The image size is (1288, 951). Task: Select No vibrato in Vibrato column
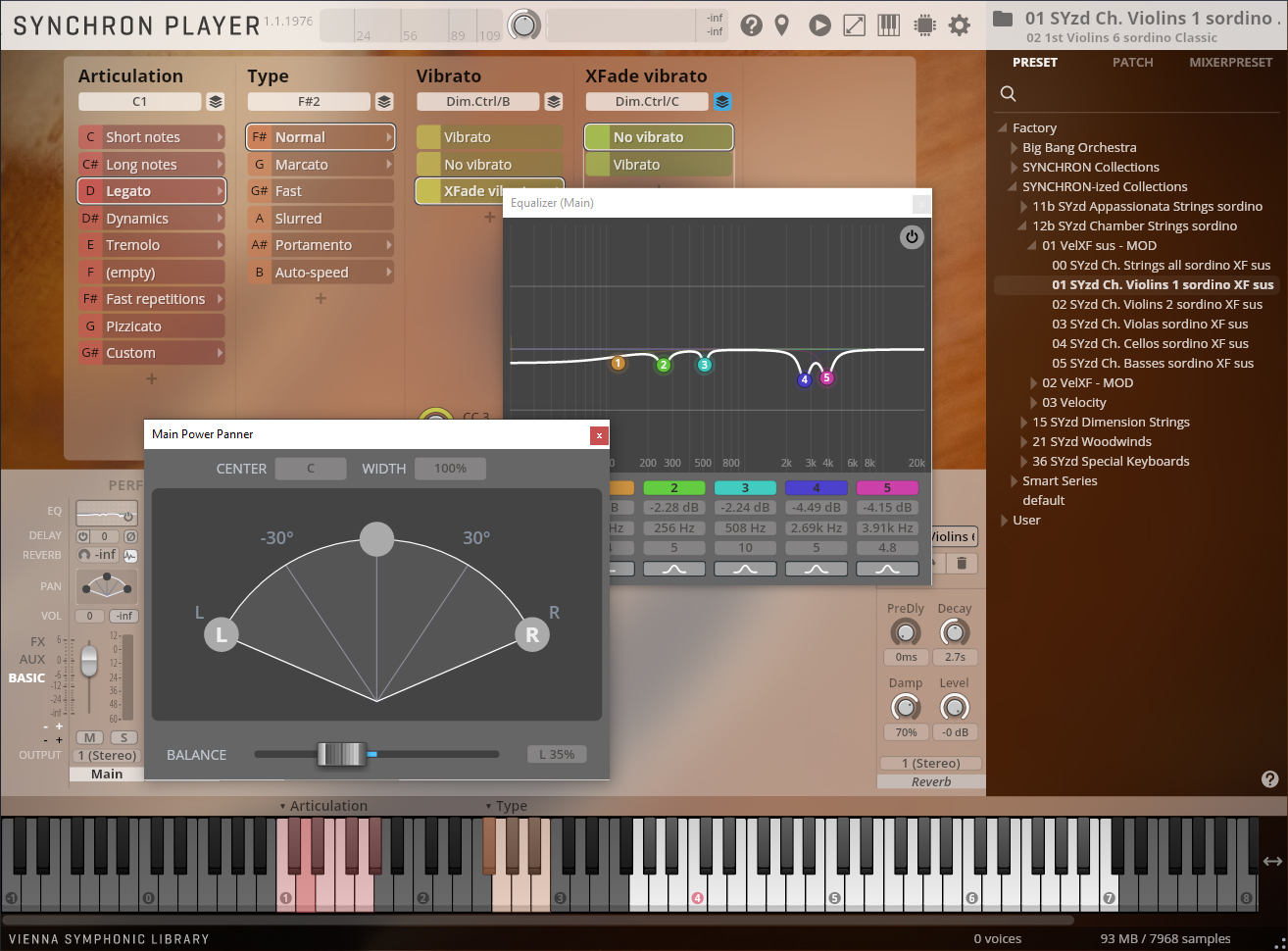pos(490,165)
